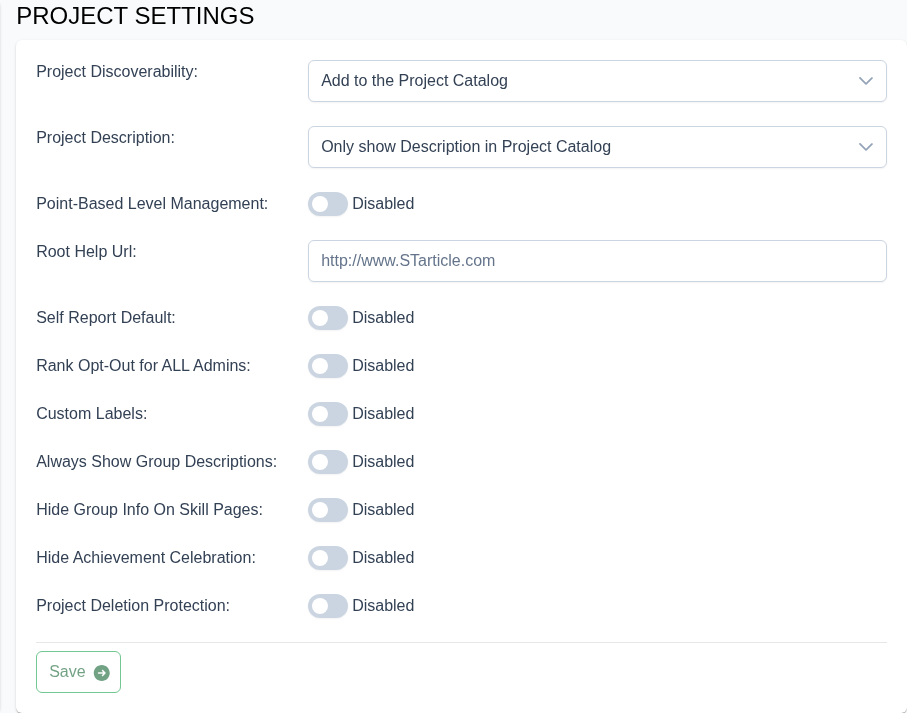Click the Hide Achievement Celebration label
This screenshot has height=713, width=907.
(146, 557)
